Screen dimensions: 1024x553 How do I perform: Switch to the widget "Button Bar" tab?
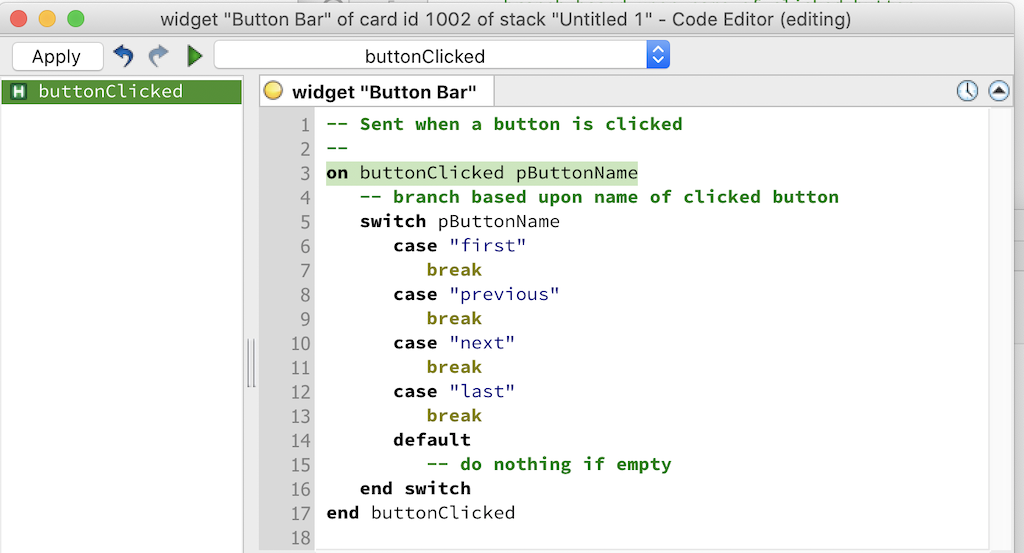point(383,92)
